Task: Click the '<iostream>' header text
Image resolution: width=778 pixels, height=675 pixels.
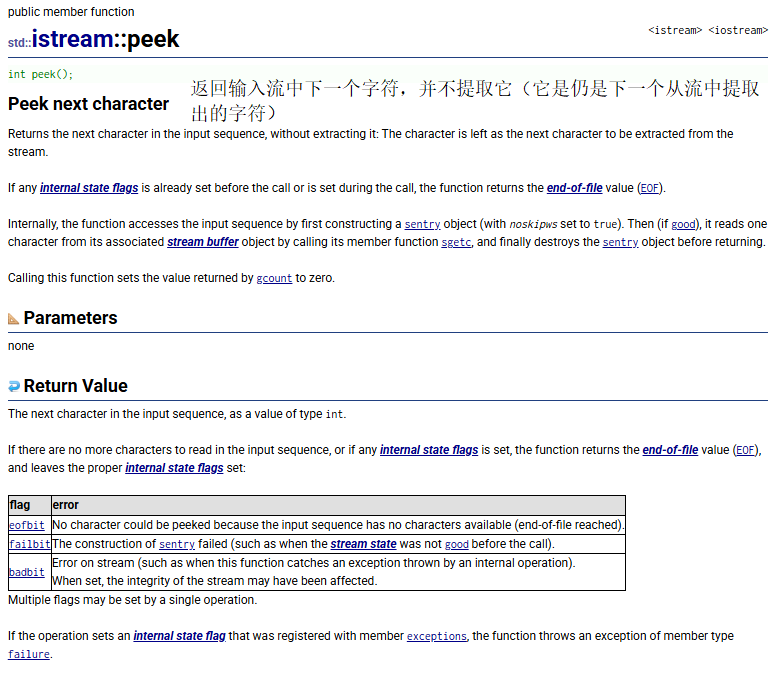Action: tap(738, 30)
